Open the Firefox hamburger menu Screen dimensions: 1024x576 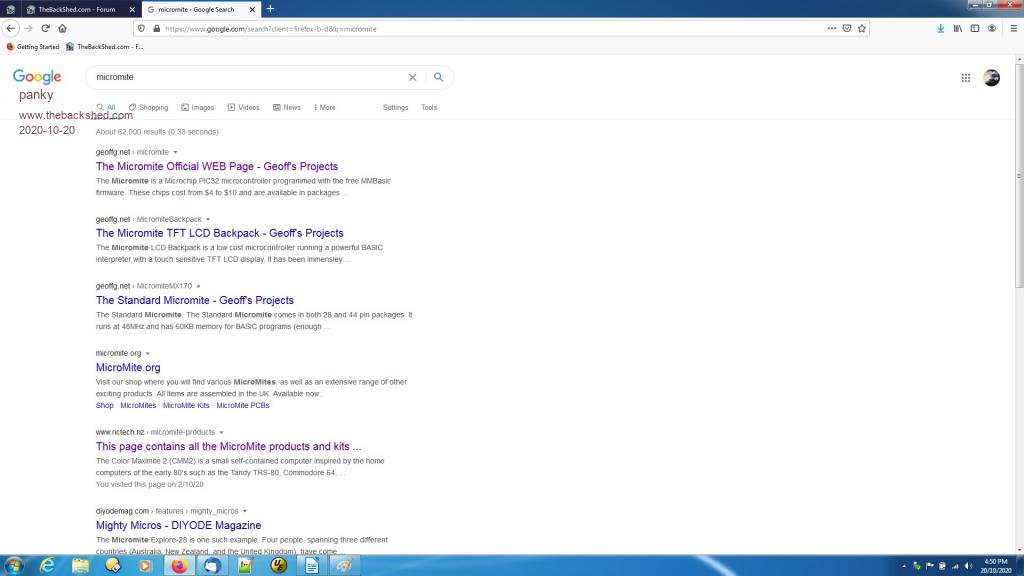pos(1011,28)
